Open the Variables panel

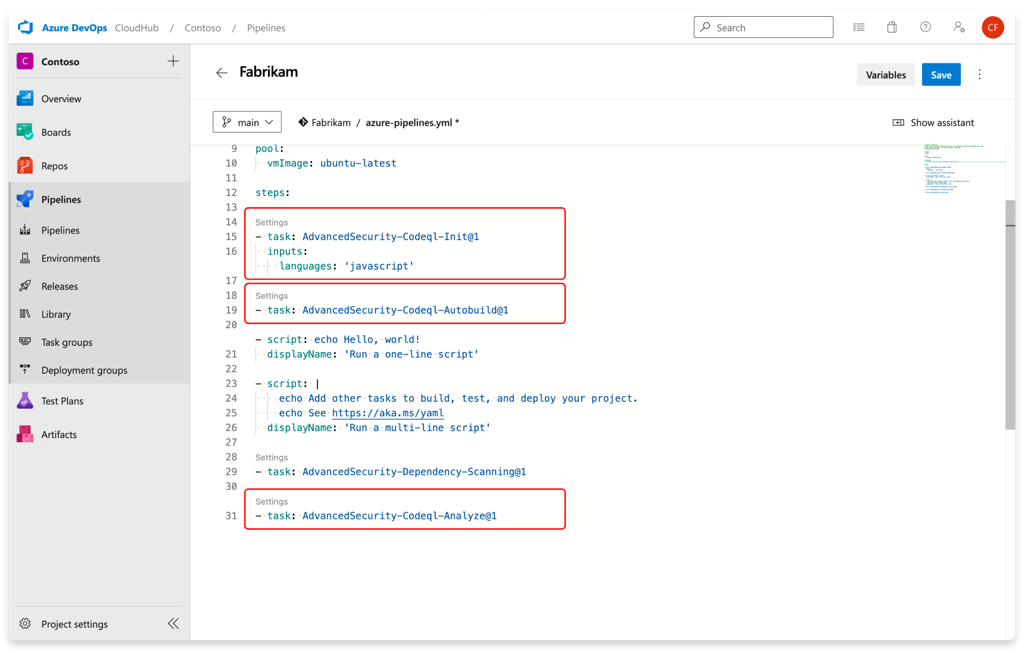[x=884, y=74]
